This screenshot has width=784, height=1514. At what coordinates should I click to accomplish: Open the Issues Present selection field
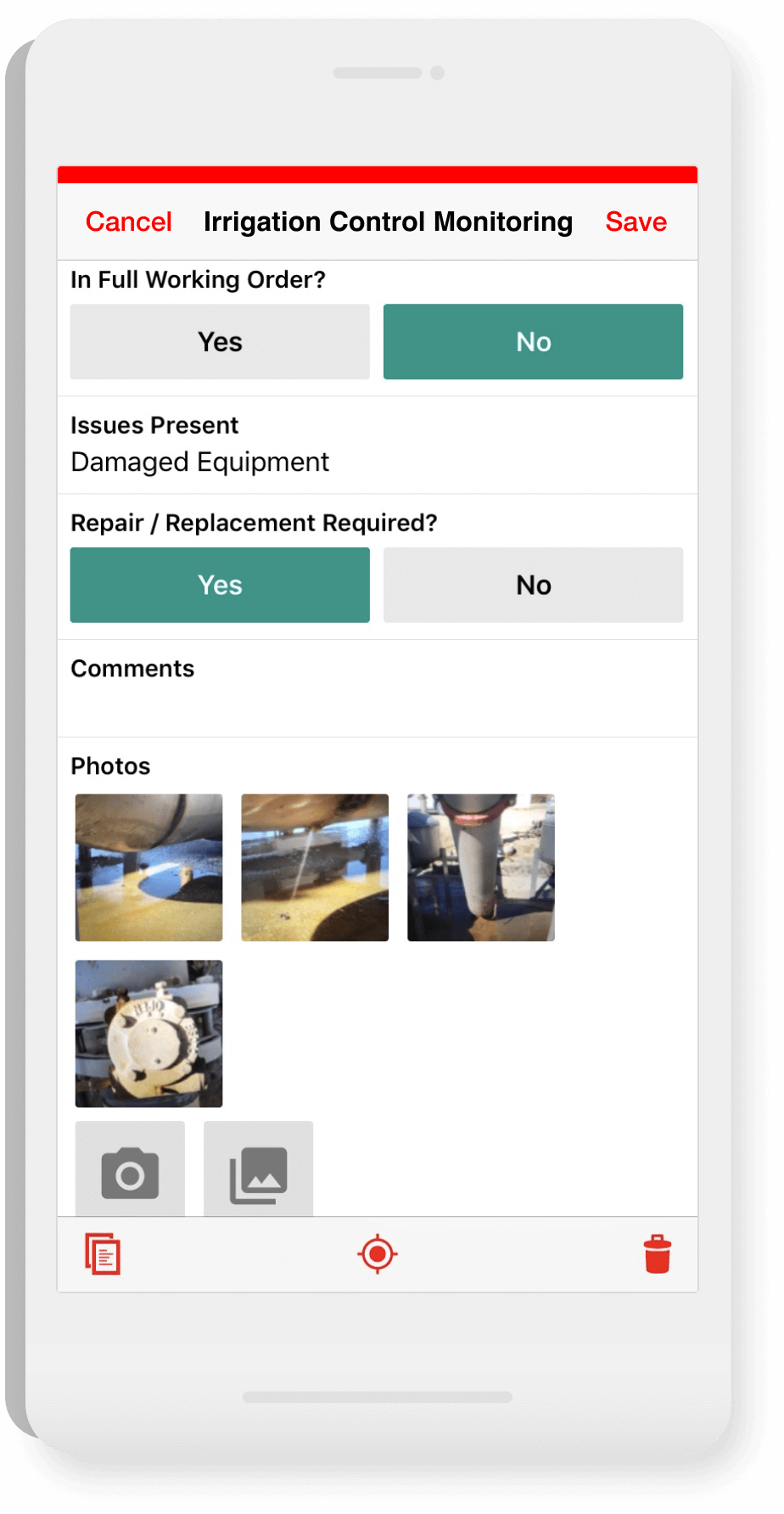click(378, 446)
